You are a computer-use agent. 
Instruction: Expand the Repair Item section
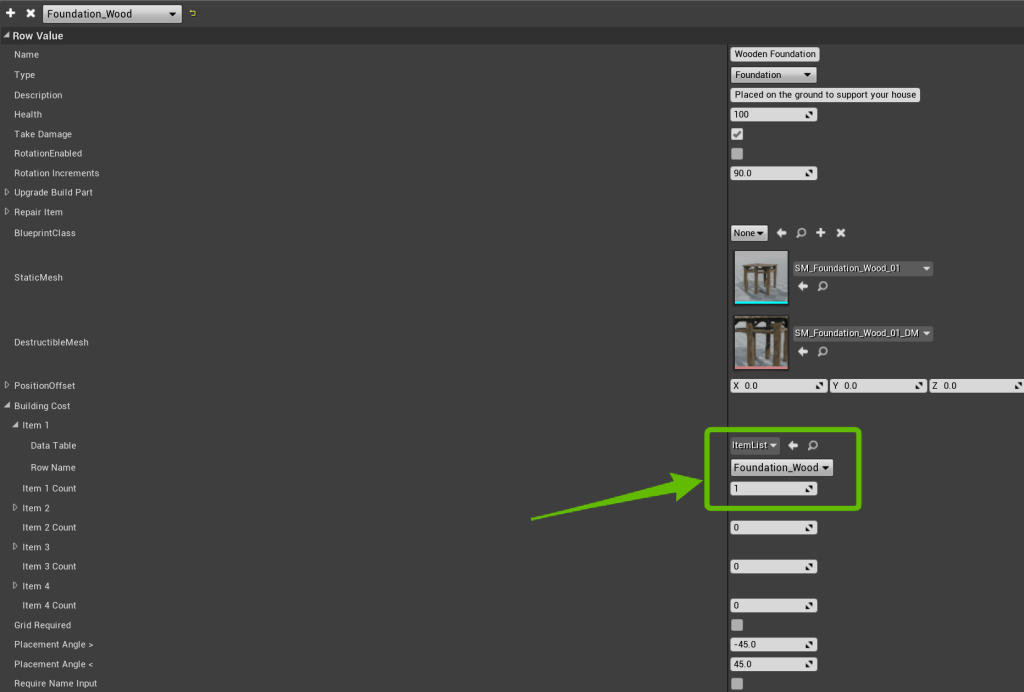pos(7,212)
